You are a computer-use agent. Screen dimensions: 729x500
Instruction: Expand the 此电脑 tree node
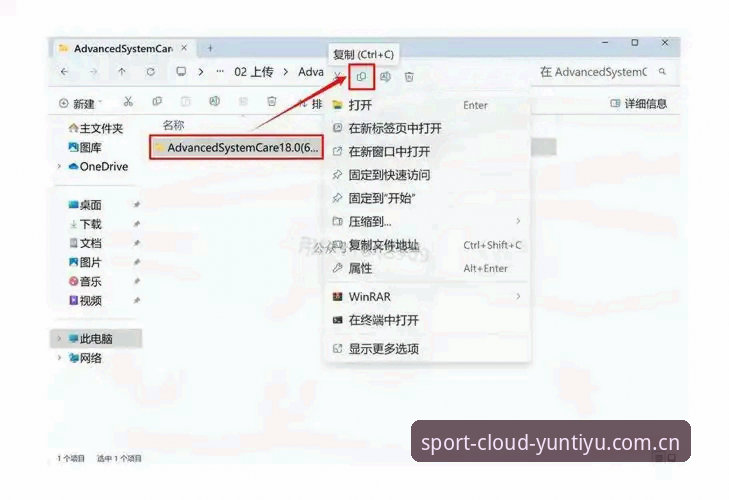pos(60,339)
